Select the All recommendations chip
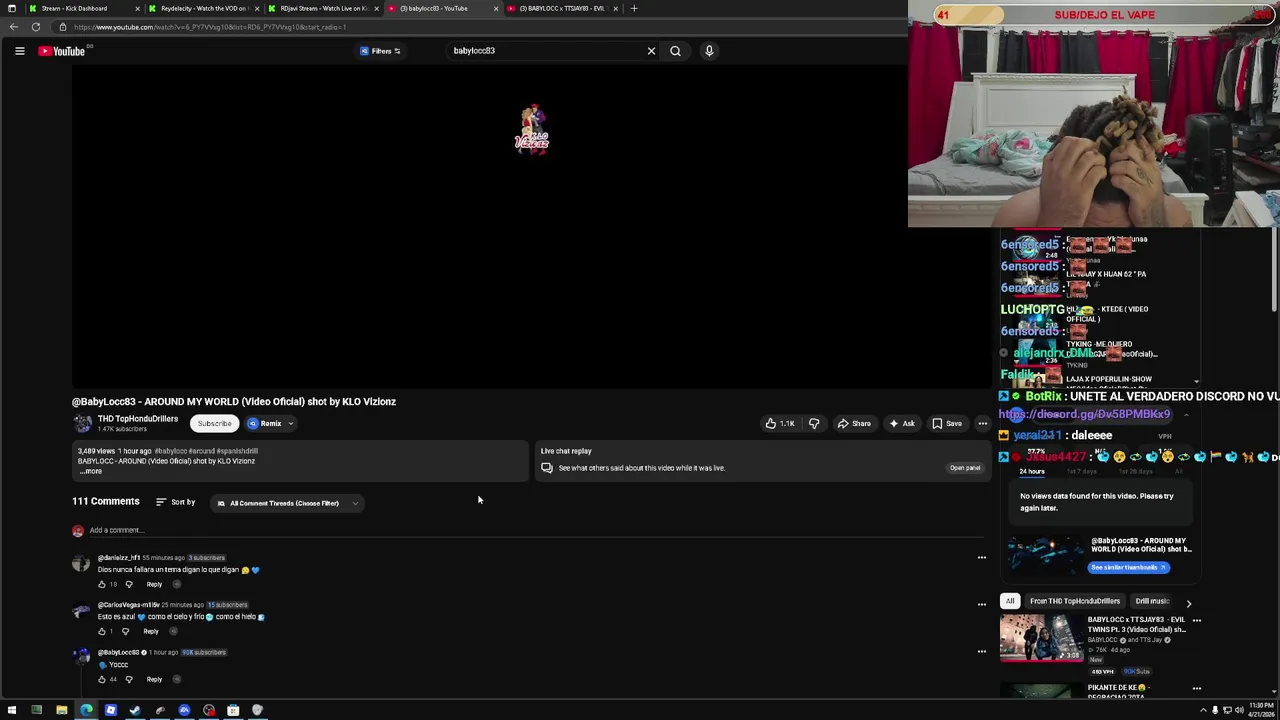 [1010, 601]
